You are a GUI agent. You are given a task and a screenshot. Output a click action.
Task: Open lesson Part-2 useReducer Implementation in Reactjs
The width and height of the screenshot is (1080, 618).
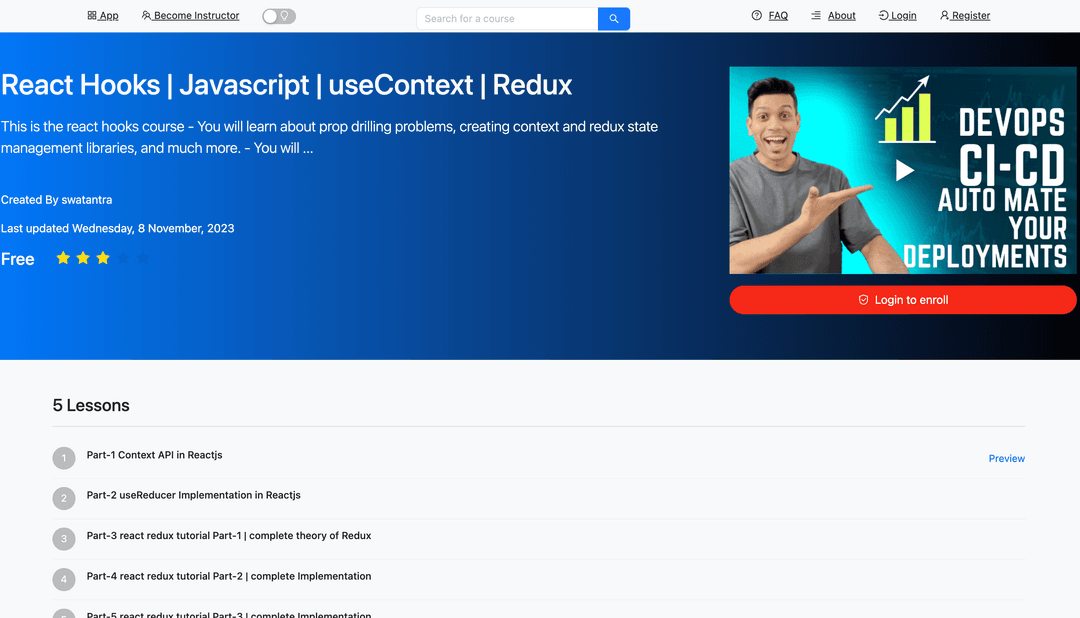click(x=194, y=495)
